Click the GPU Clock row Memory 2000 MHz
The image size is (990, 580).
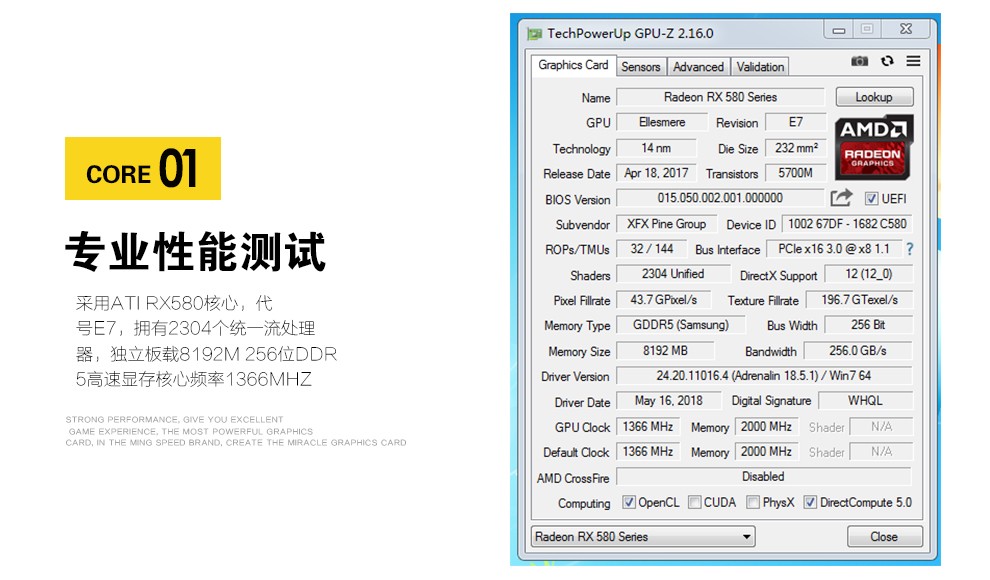tap(766, 427)
